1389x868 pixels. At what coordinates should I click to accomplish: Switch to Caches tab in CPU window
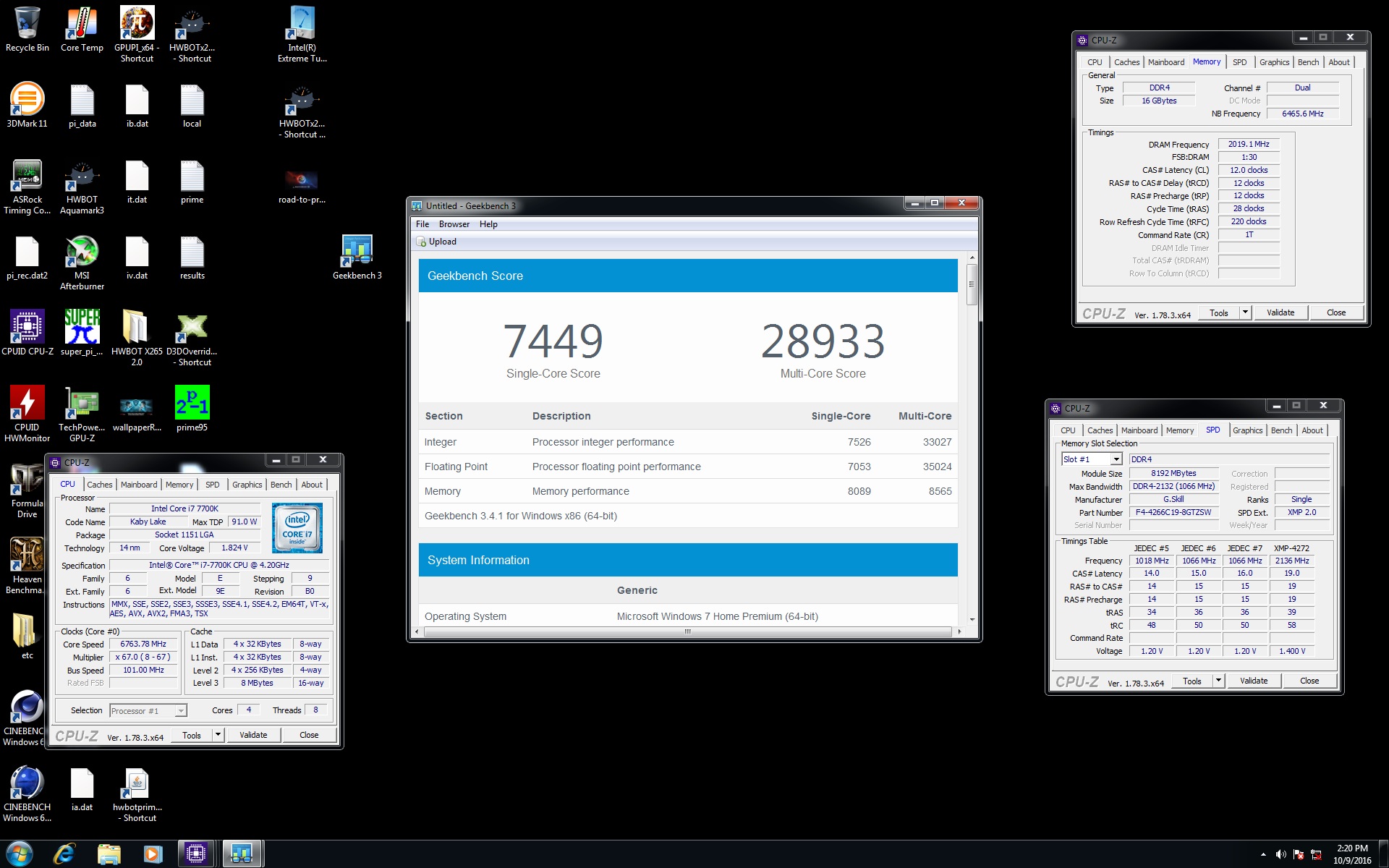[100, 485]
